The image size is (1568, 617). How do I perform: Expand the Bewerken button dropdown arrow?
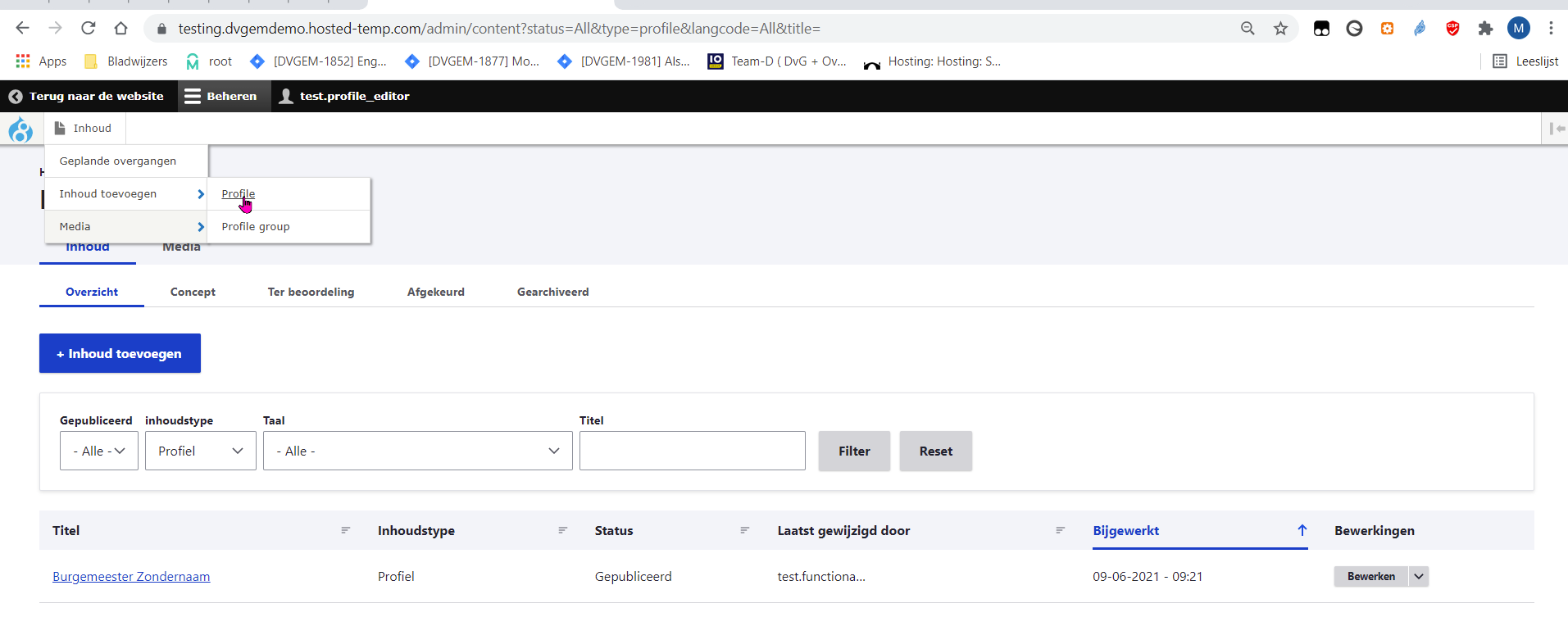tap(1419, 577)
